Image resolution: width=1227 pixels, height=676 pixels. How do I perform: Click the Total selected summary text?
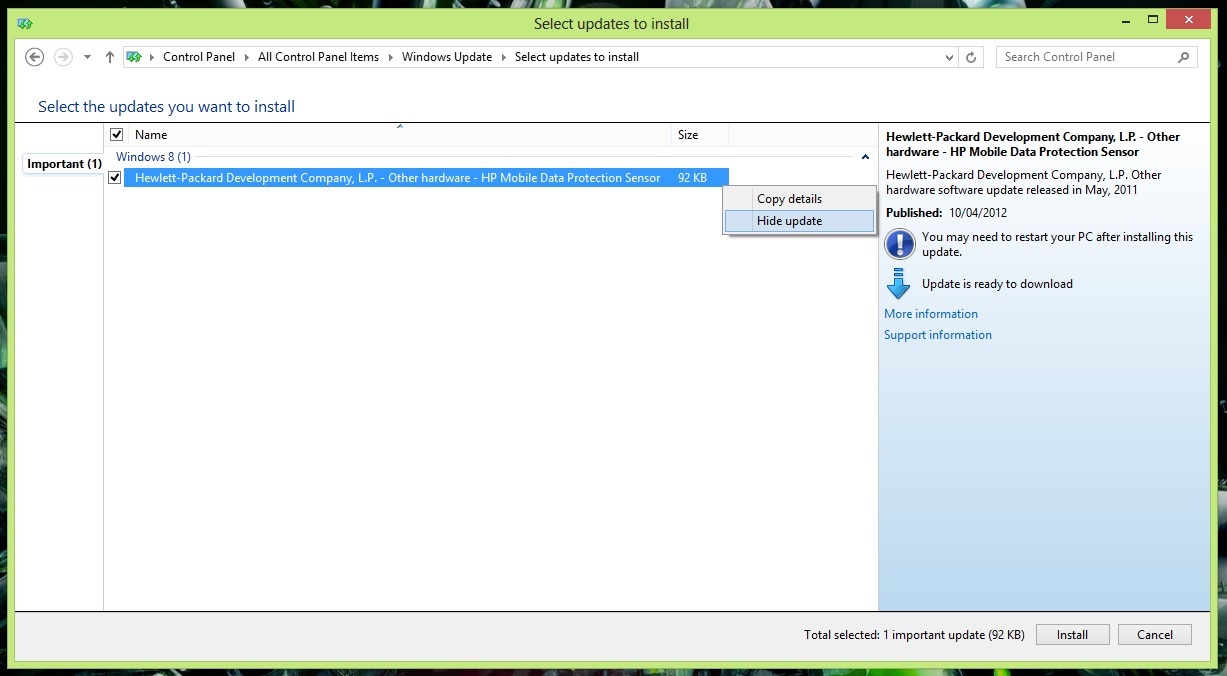[x=914, y=635]
